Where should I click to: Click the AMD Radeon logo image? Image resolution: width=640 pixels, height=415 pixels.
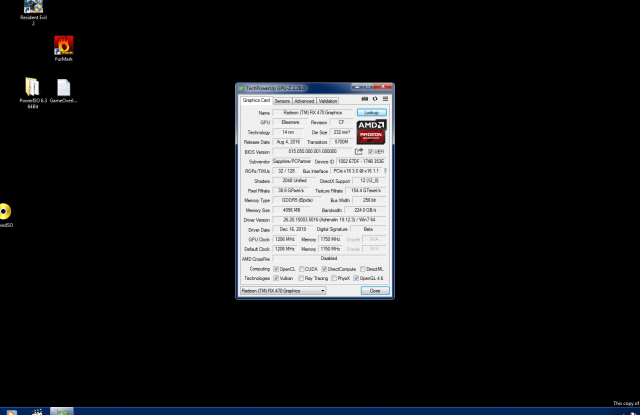(x=371, y=132)
